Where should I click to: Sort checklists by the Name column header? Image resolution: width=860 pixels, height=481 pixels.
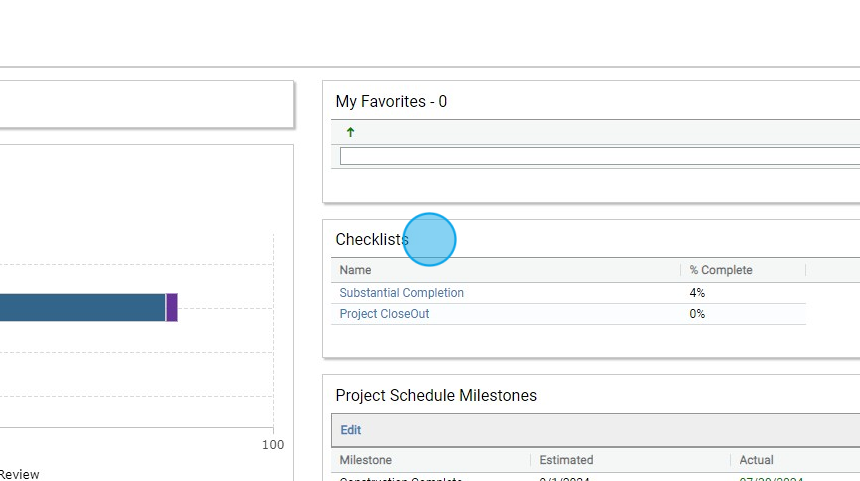point(355,270)
